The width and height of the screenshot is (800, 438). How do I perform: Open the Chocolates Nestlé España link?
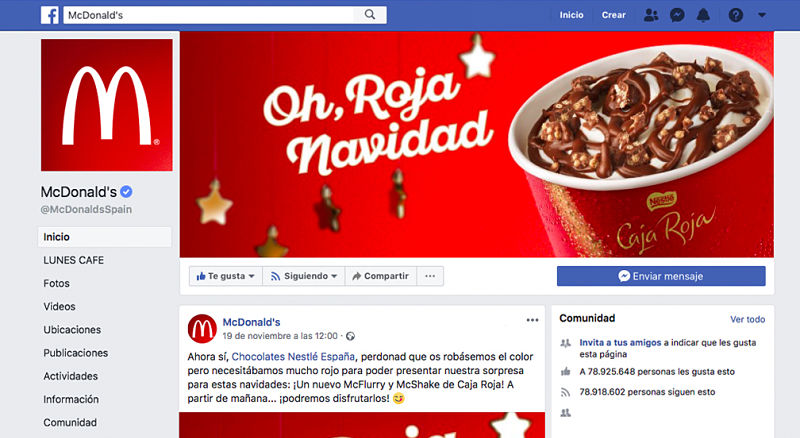293,357
